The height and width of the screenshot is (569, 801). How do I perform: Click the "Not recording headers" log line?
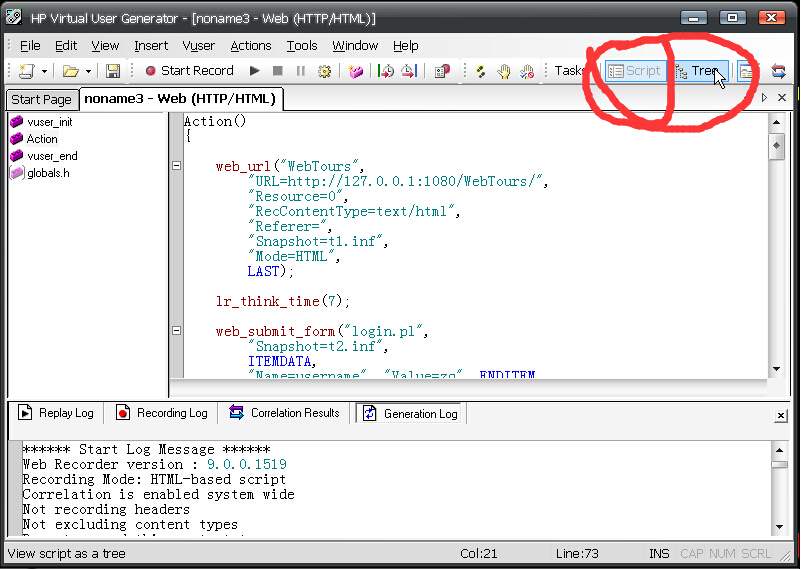(106, 509)
